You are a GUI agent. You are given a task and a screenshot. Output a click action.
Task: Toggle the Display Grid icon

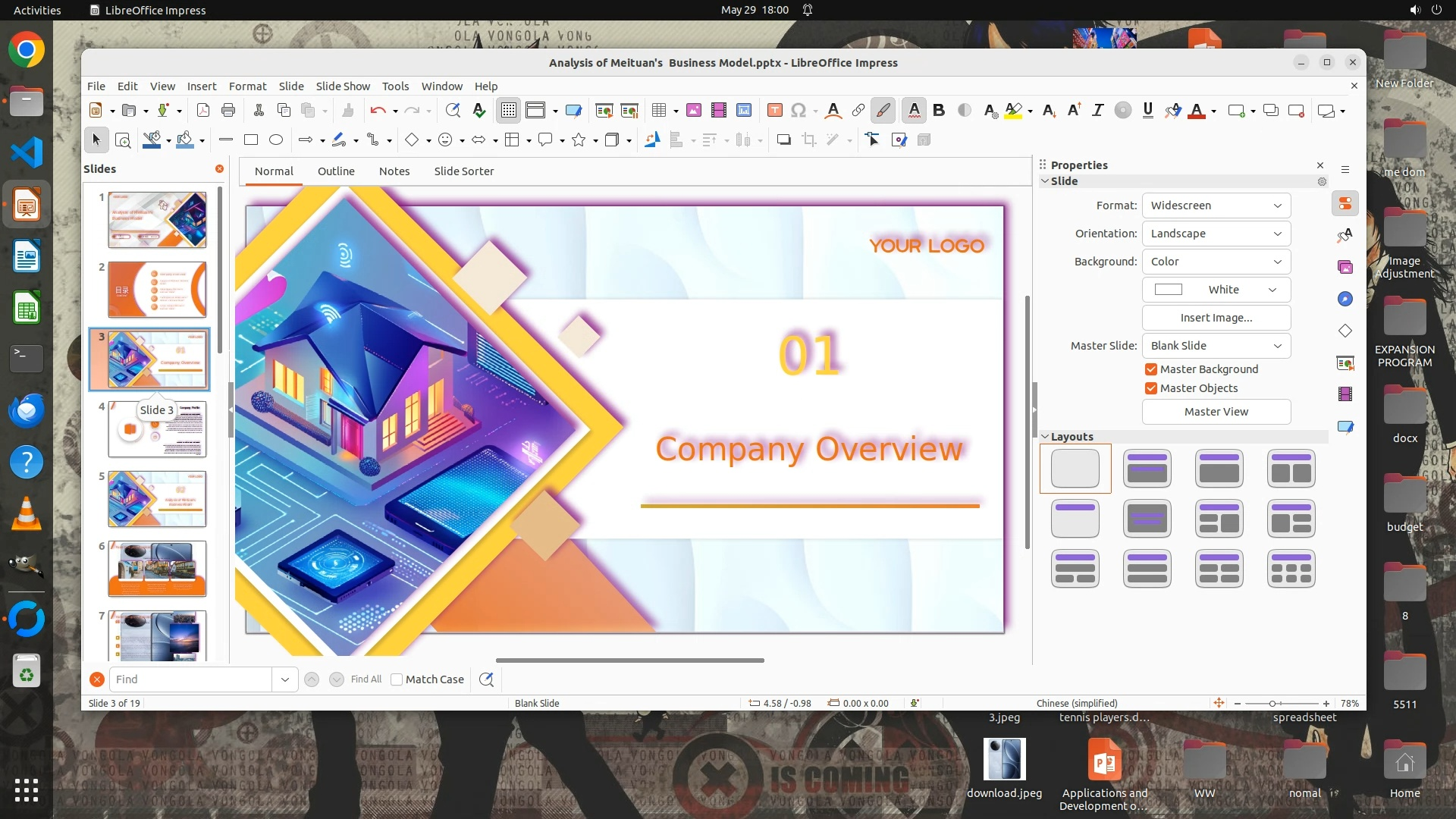point(508,111)
